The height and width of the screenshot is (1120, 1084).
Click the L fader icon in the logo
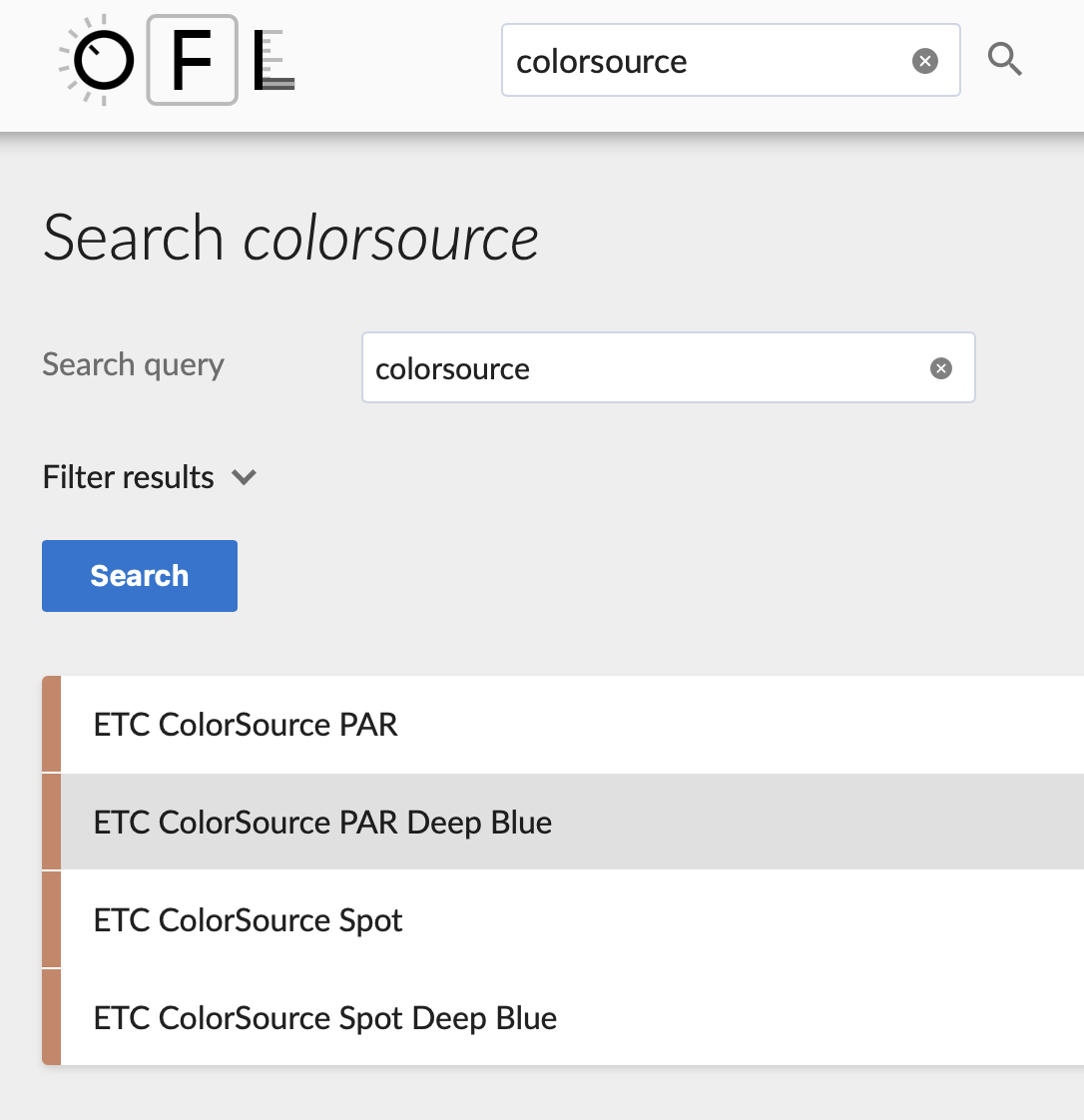[x=272, y=61]
